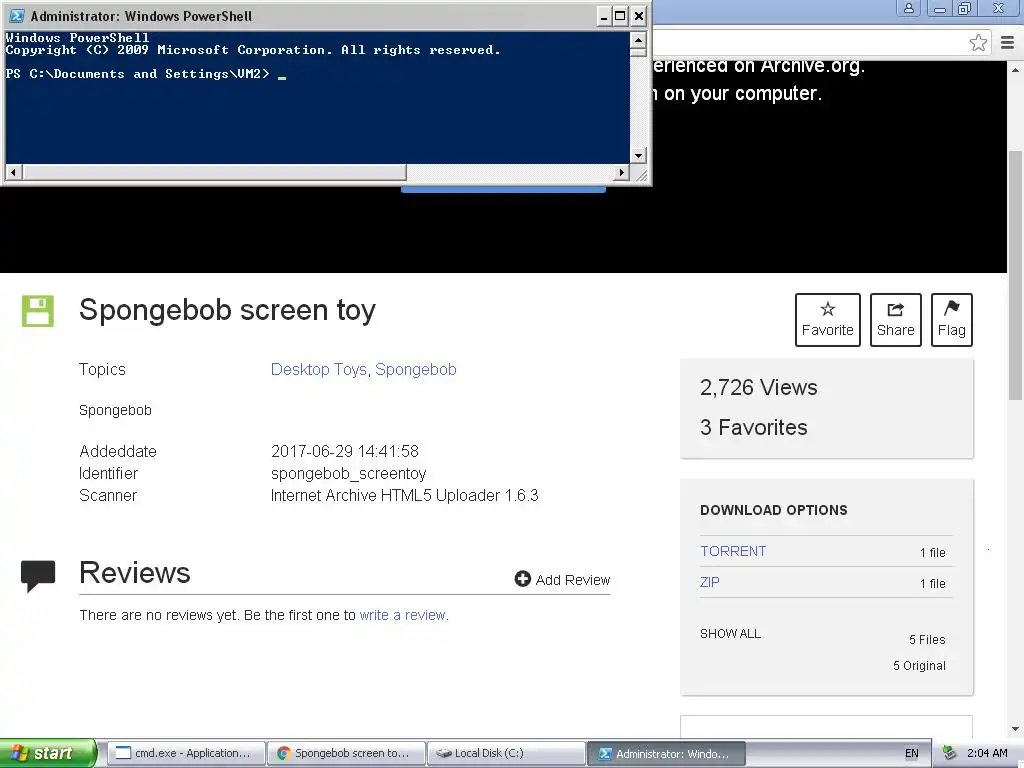Click the DOWNLOAD OPTIONS heading

click(x=774, y=510)
